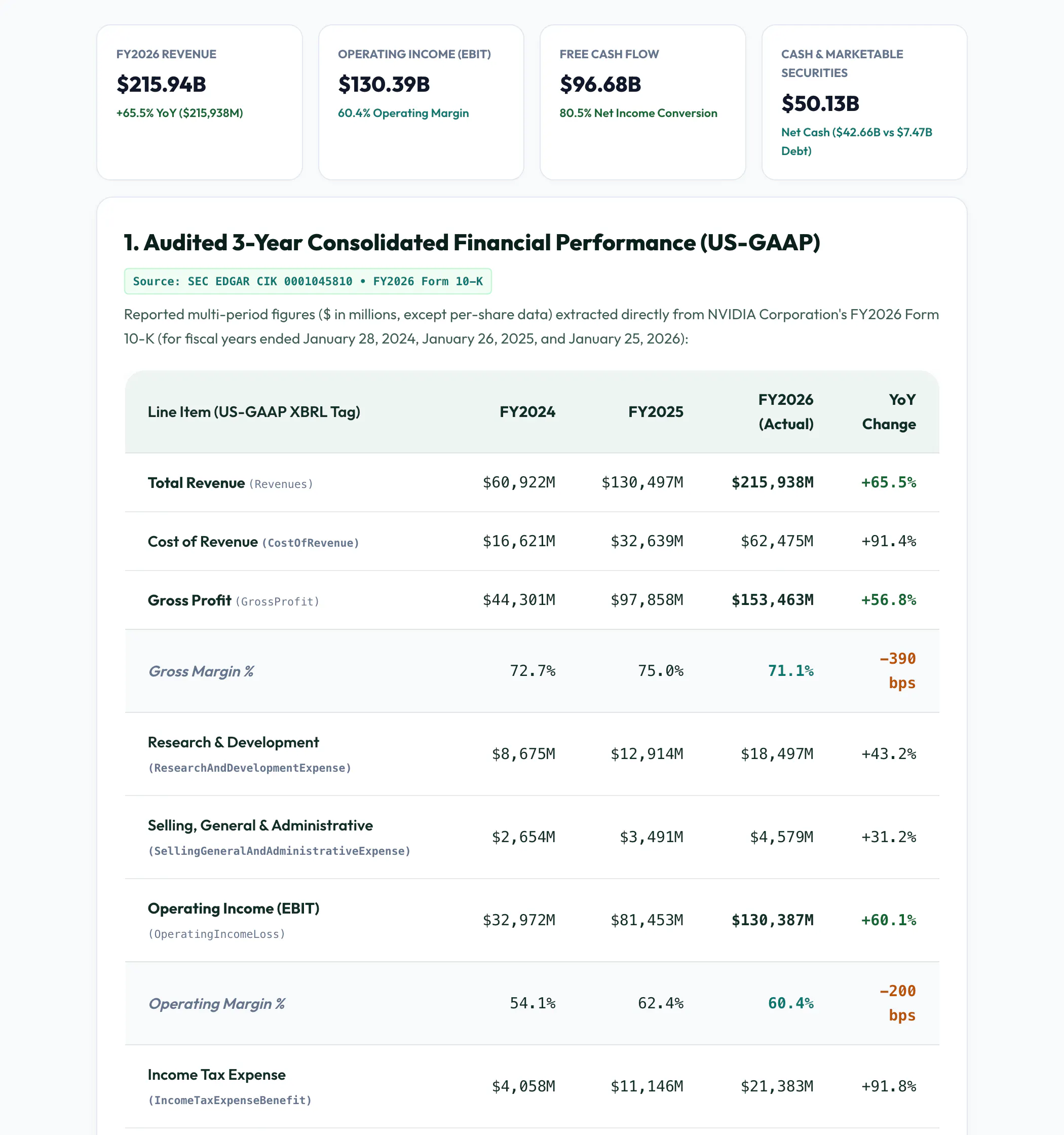Click the +65.5% YoY ($215,938M) subtext
Viewport: 1064px width, 1135px height.
tap(180, 113)
